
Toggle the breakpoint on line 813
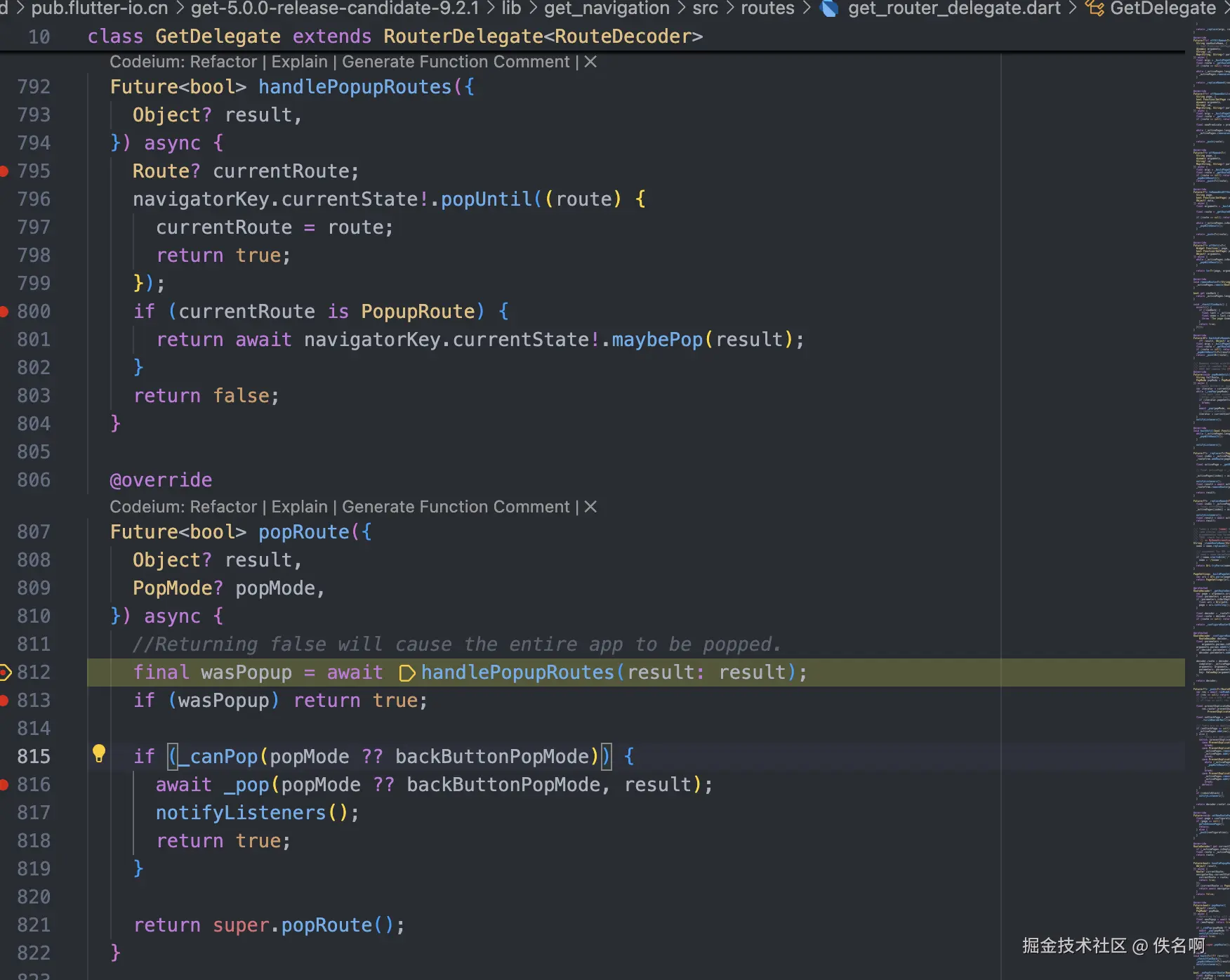click(4, 700)
